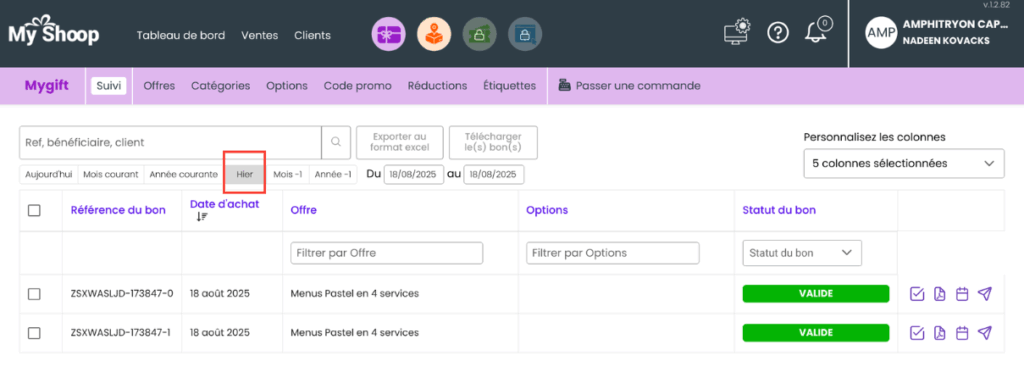Open the purple gift card module icon
Viewport: 1024px width, 378px height.
389,34
